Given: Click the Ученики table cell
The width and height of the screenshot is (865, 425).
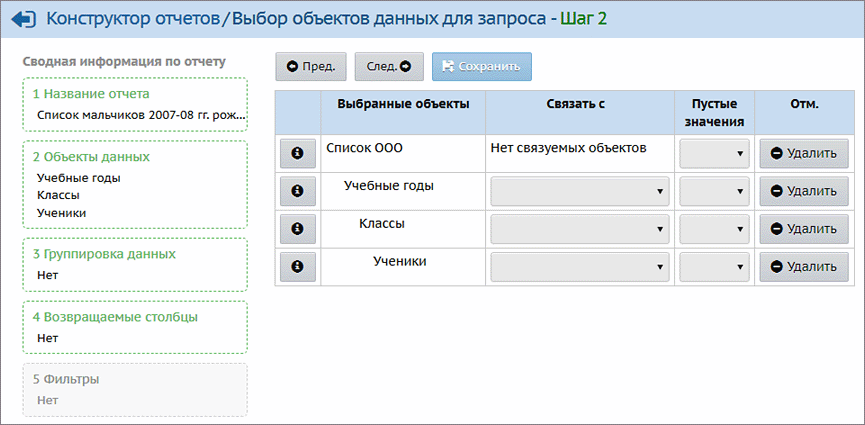Looking at the screenshot, I should coord(403,267).
